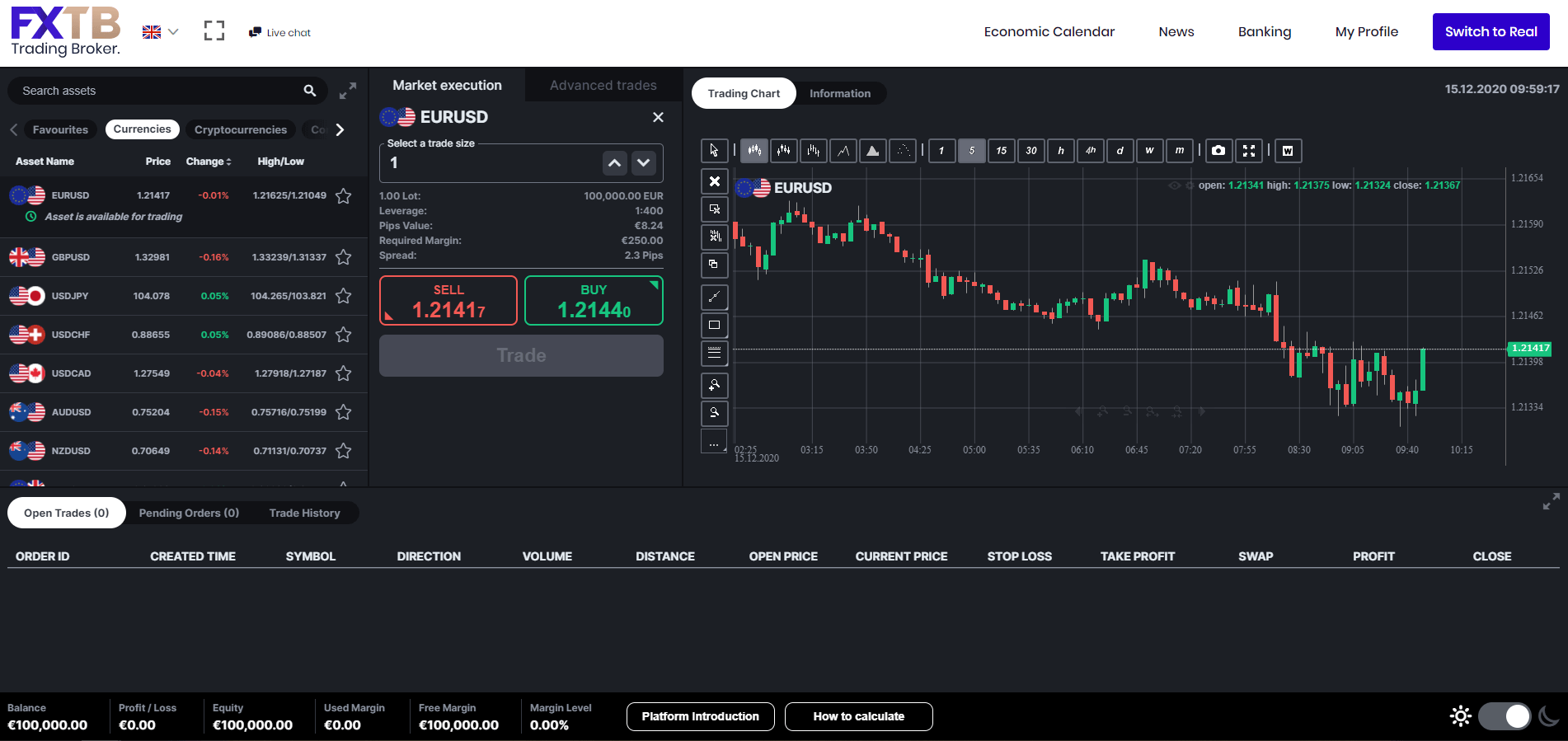1568x741 pixels.
Task: Switch chart to area (mountain) type
Action: (872, 151)
